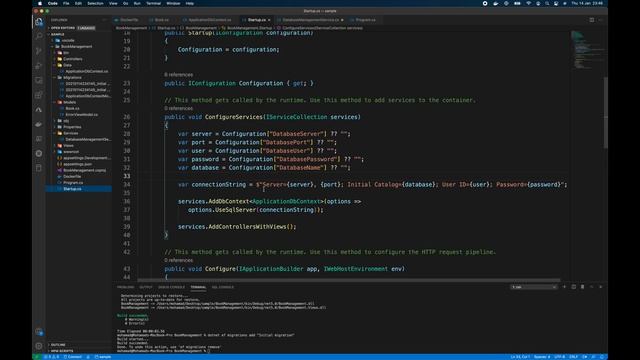The image size is (640, 360).
Task: Open the terminal shell selector dropdown
Action: click(x=534, y=287)
